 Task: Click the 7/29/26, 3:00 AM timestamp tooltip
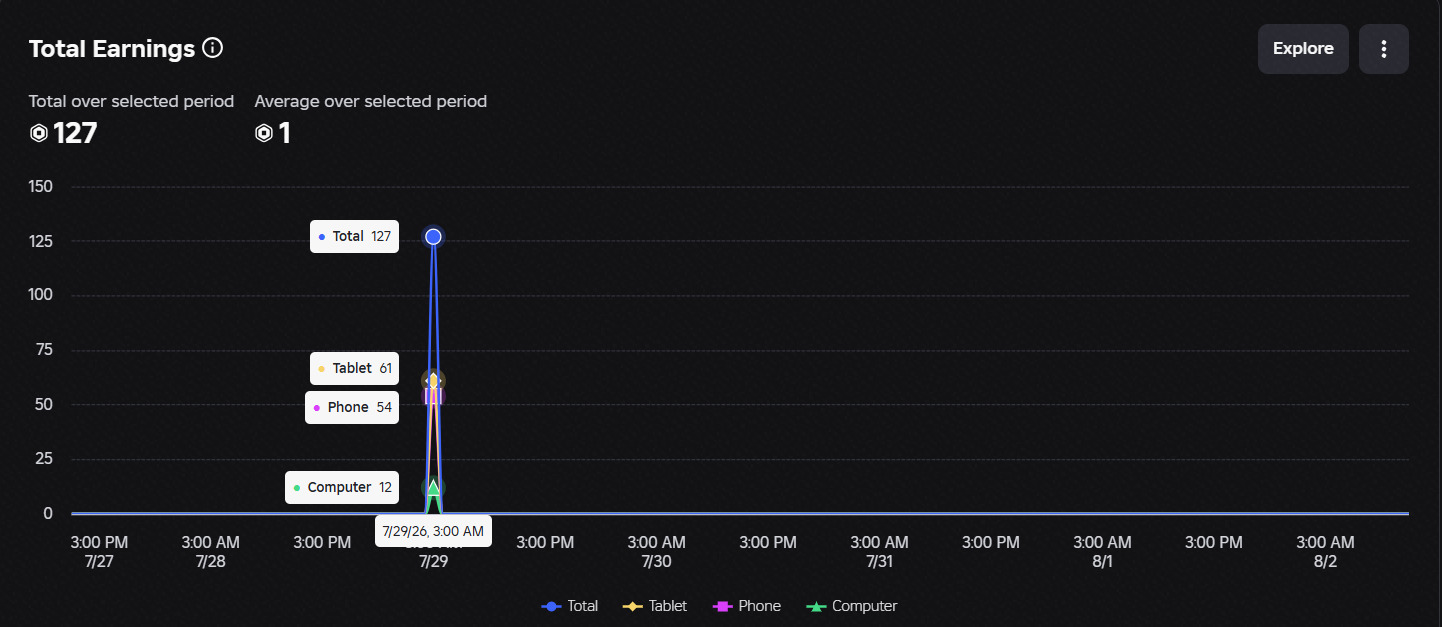(433, 531)
